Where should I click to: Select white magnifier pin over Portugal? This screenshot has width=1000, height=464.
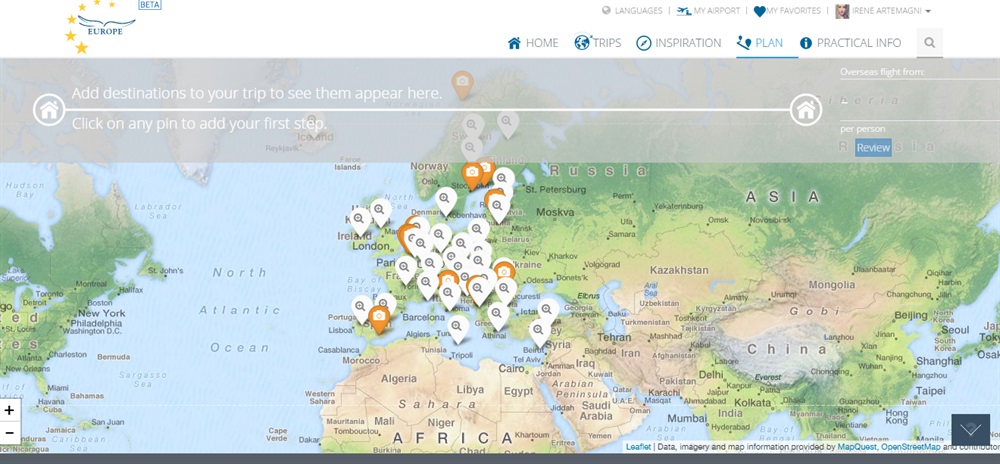(361, 310)
